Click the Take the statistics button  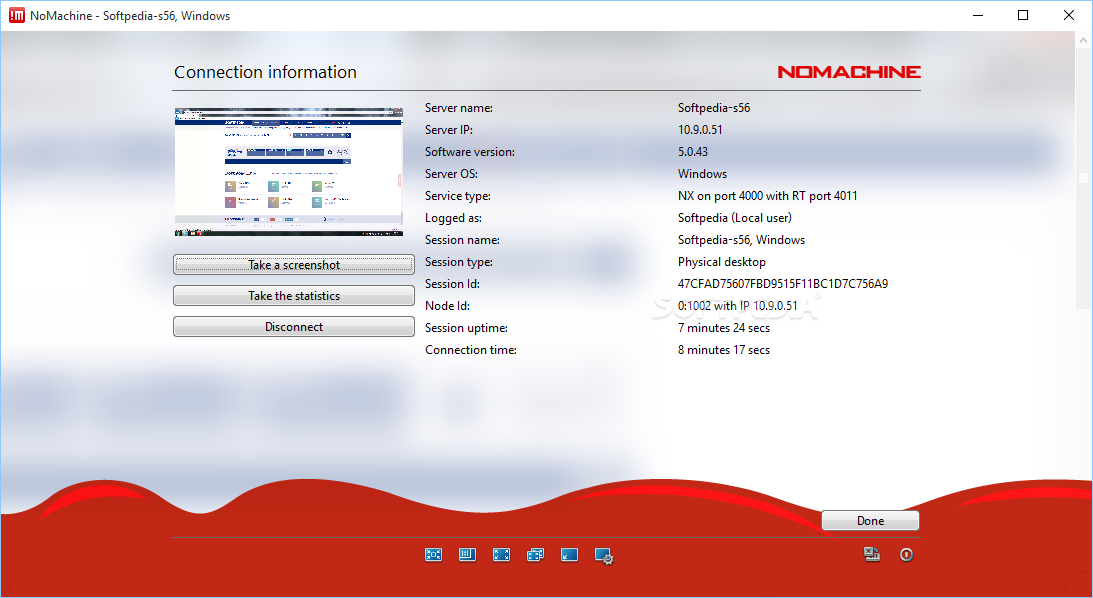[293, 296]
